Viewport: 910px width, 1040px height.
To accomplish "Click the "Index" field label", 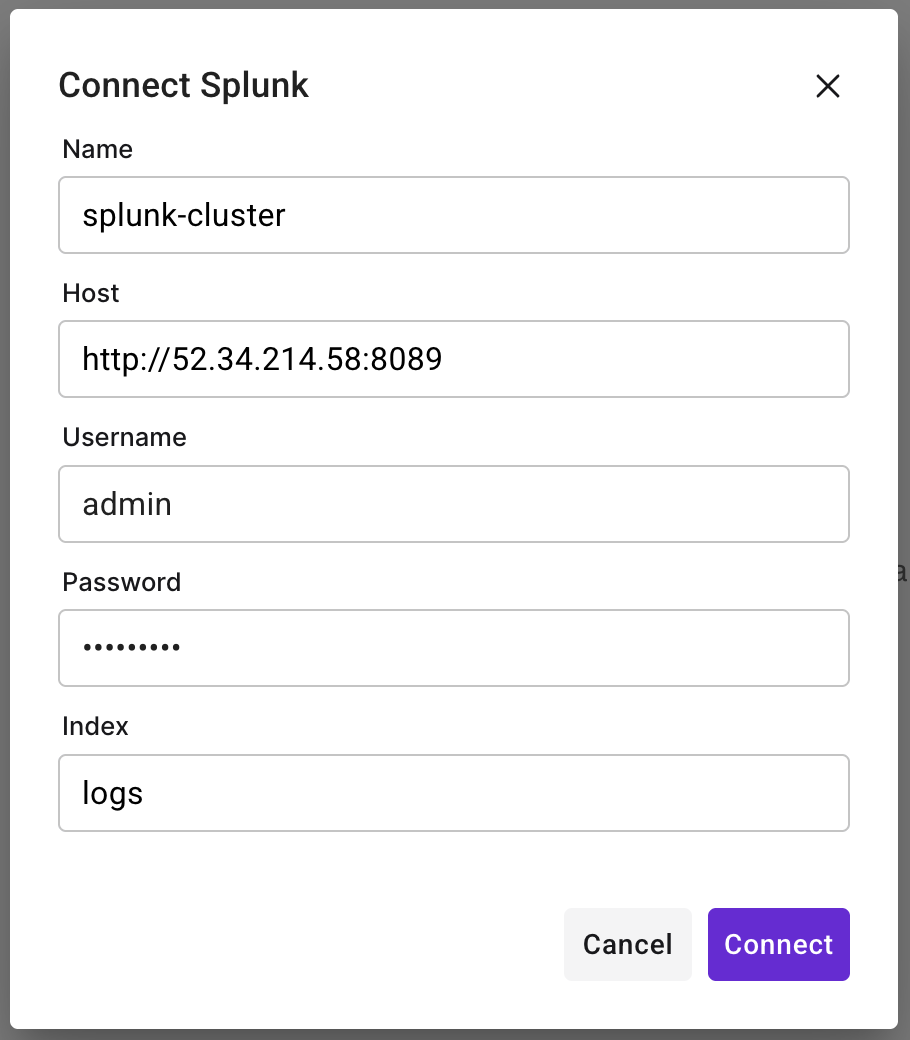I will coord(95,726).
